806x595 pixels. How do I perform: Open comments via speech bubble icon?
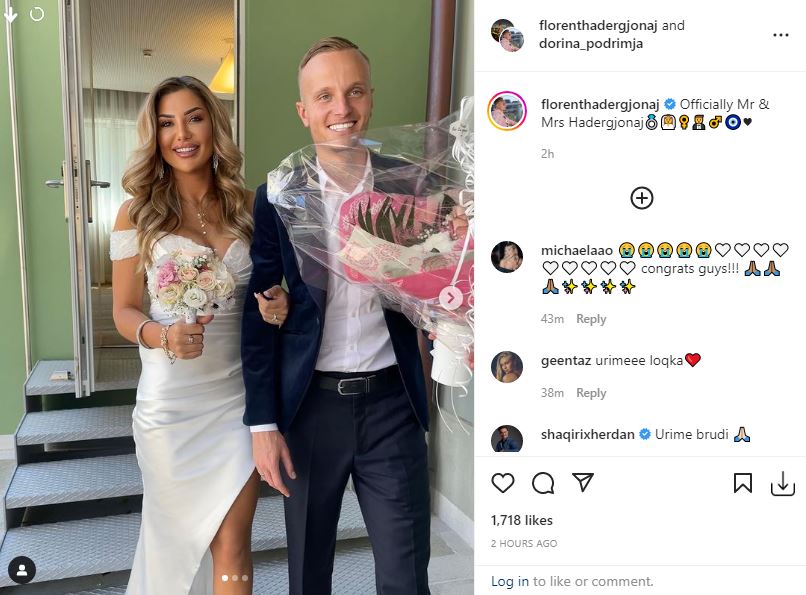tap(543, 483)
